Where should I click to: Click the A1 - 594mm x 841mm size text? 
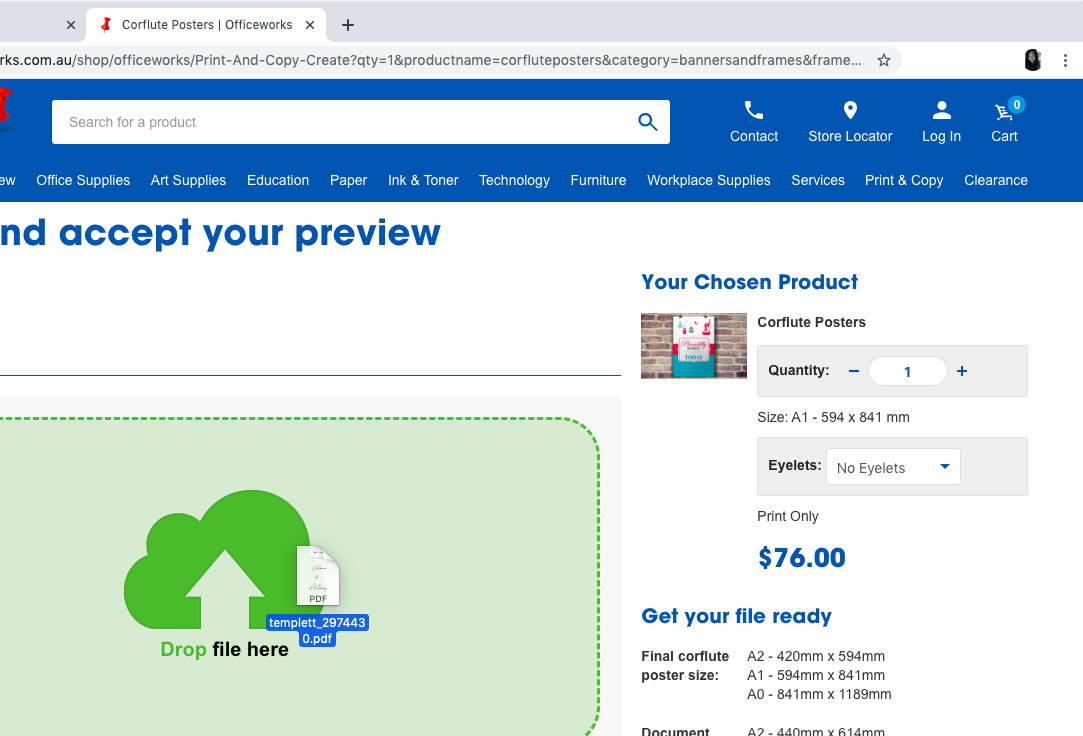(x=816, y=675)
